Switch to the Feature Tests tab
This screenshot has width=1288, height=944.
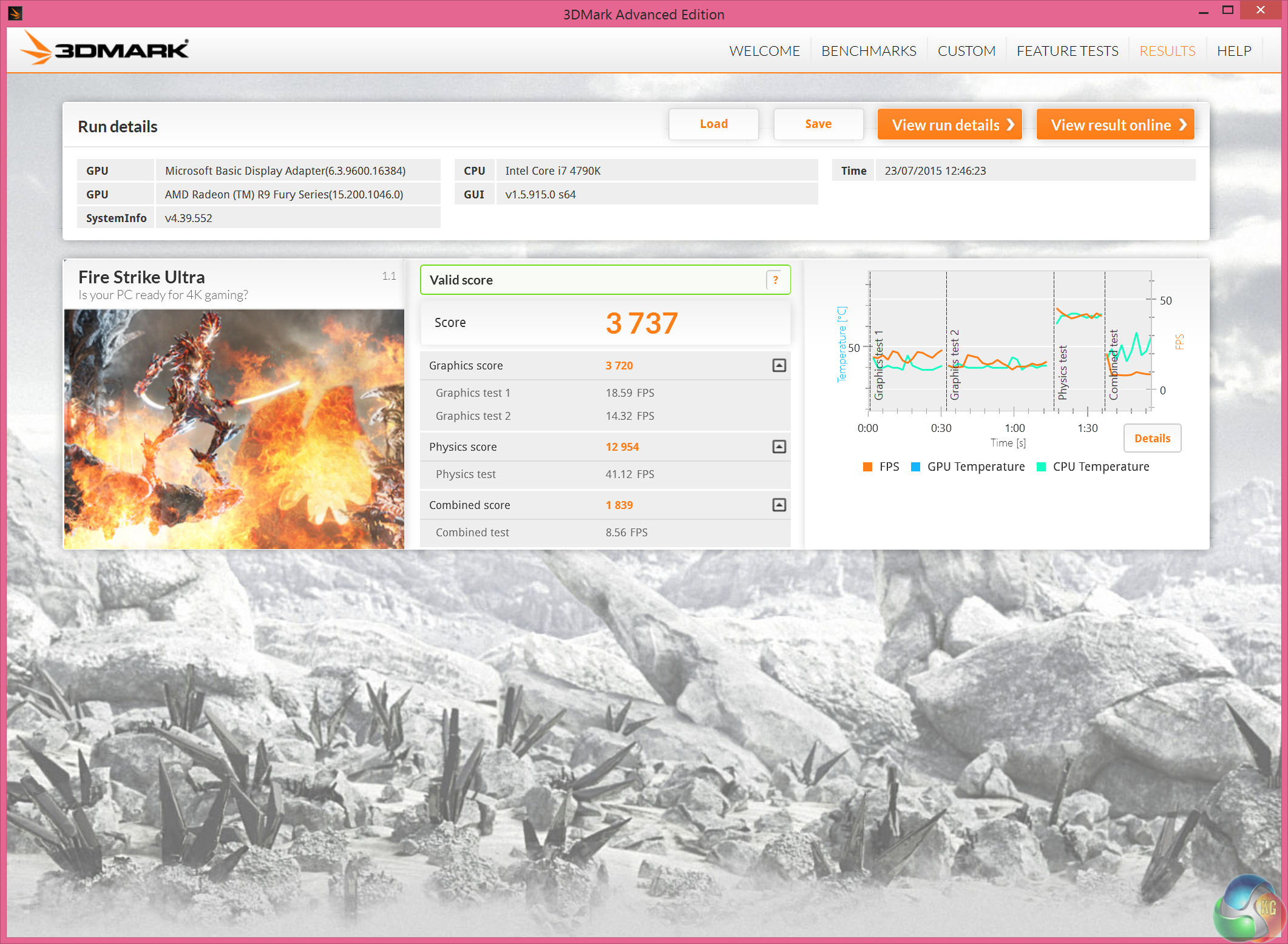pos(1067,51)
